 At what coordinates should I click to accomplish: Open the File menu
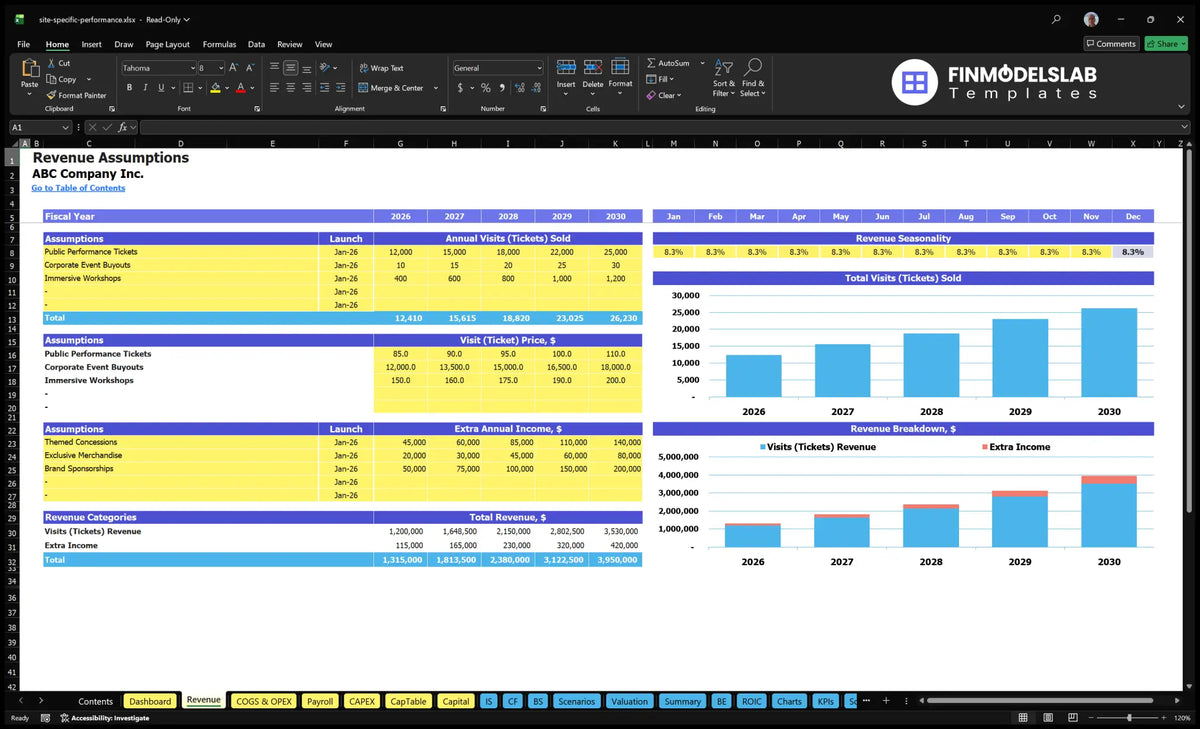click(x=23, y=44)
